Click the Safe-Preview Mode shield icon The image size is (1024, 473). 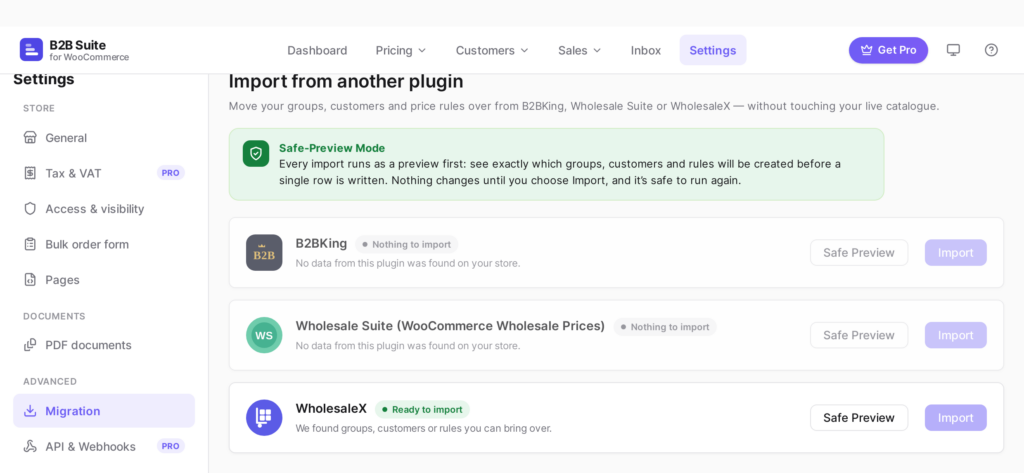[256, 154]
